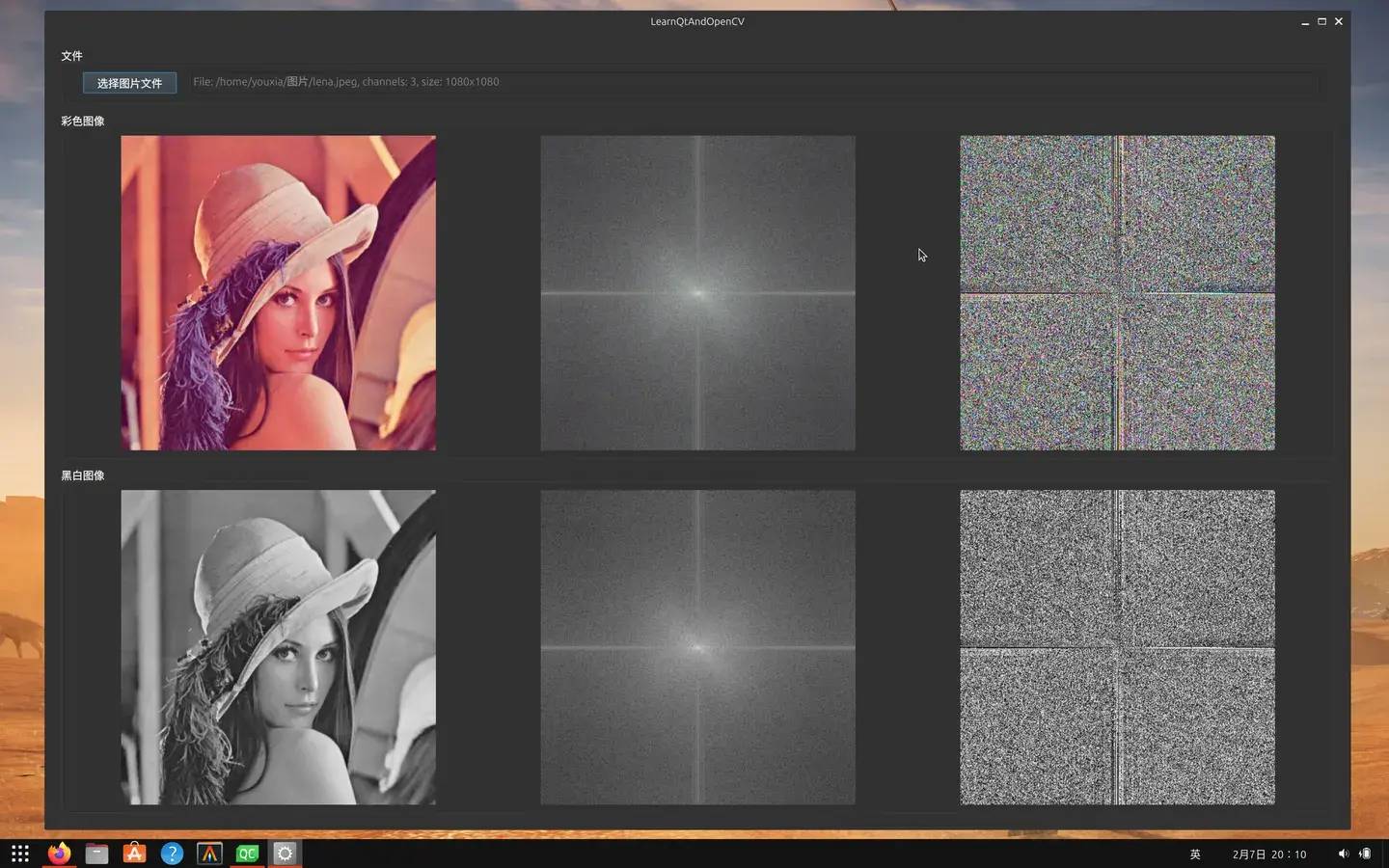Close the LearnQtAndOpenCV window
The width and height of the screenshot is (1389, 868).
tap(1339, 21)
